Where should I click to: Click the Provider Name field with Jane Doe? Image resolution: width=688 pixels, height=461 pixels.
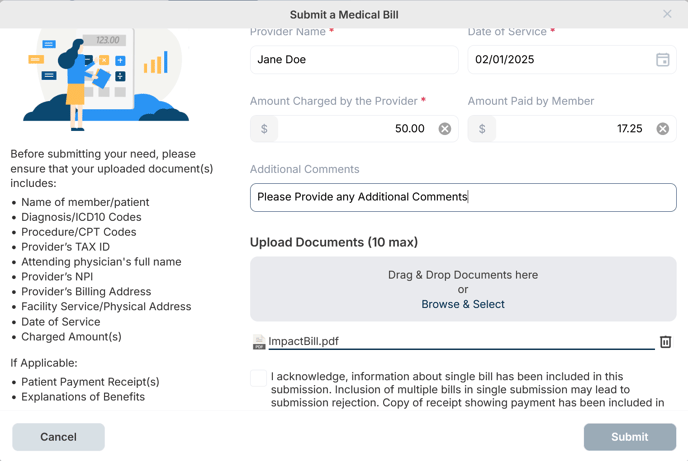(354, 60)
